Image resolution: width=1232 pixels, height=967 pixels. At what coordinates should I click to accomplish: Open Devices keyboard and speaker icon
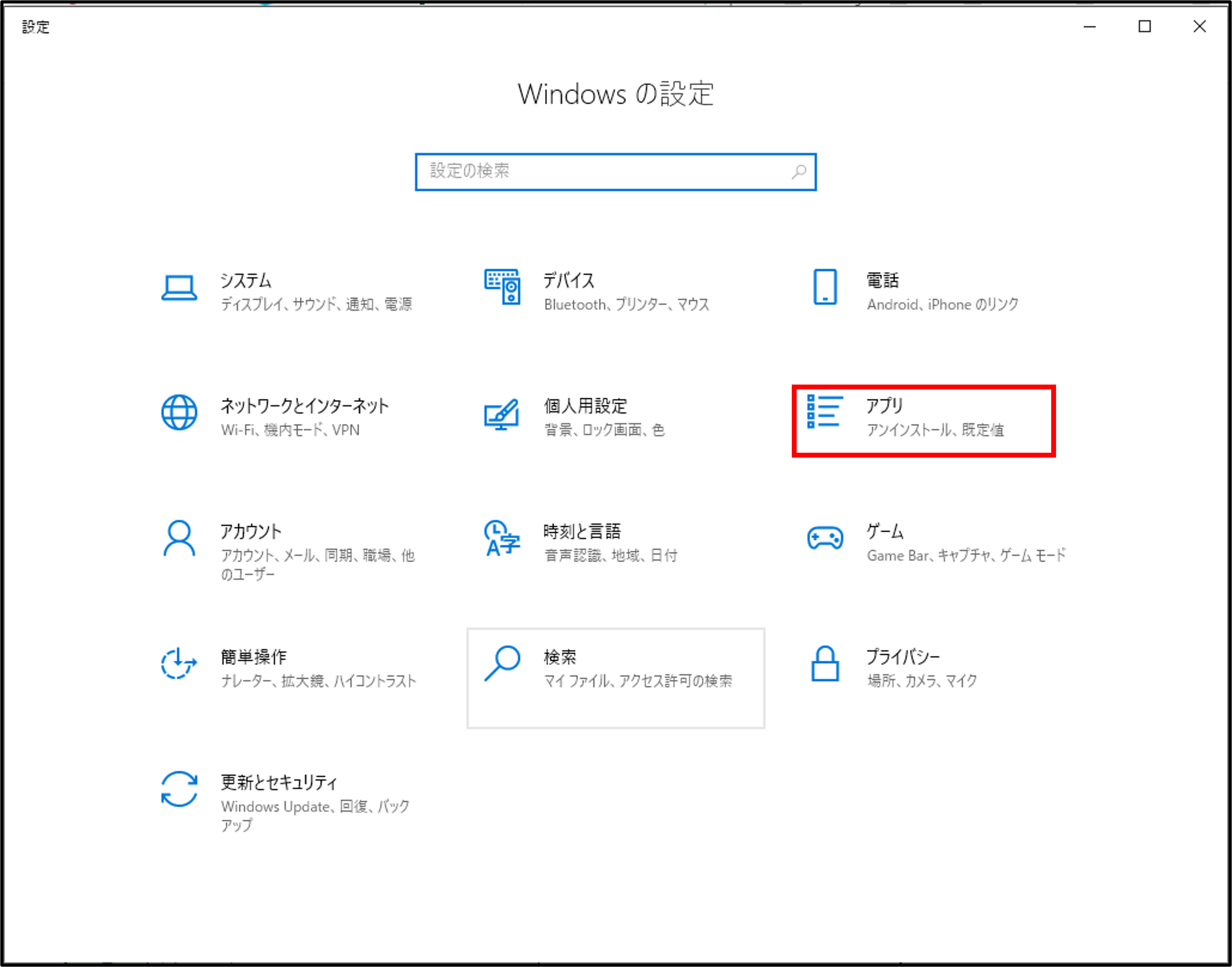click(x=502, y=287)
